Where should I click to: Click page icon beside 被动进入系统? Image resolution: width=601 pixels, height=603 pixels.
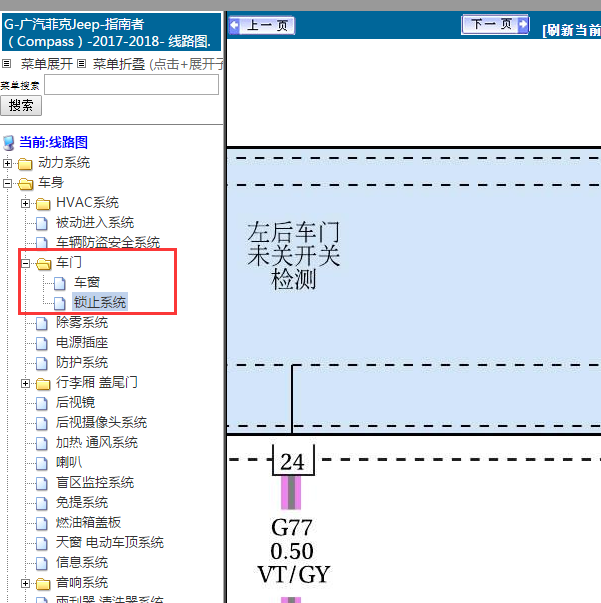(42, 223)
